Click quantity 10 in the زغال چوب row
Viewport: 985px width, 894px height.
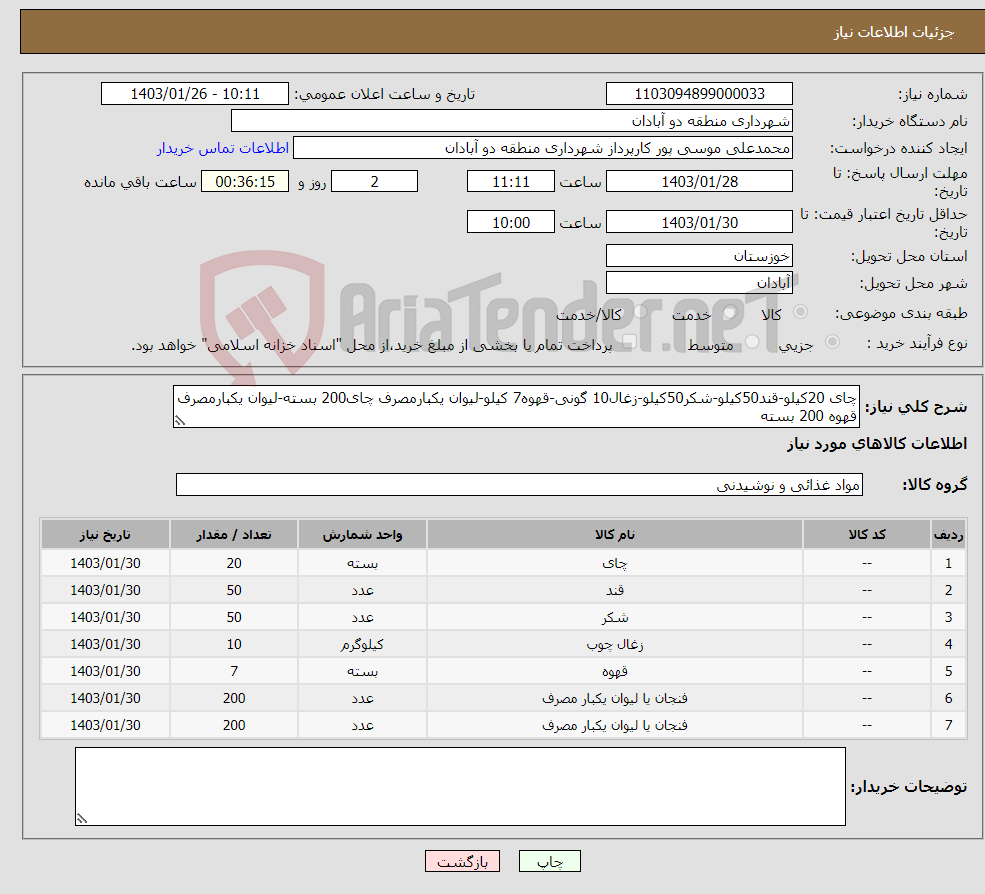coord(234,644)
